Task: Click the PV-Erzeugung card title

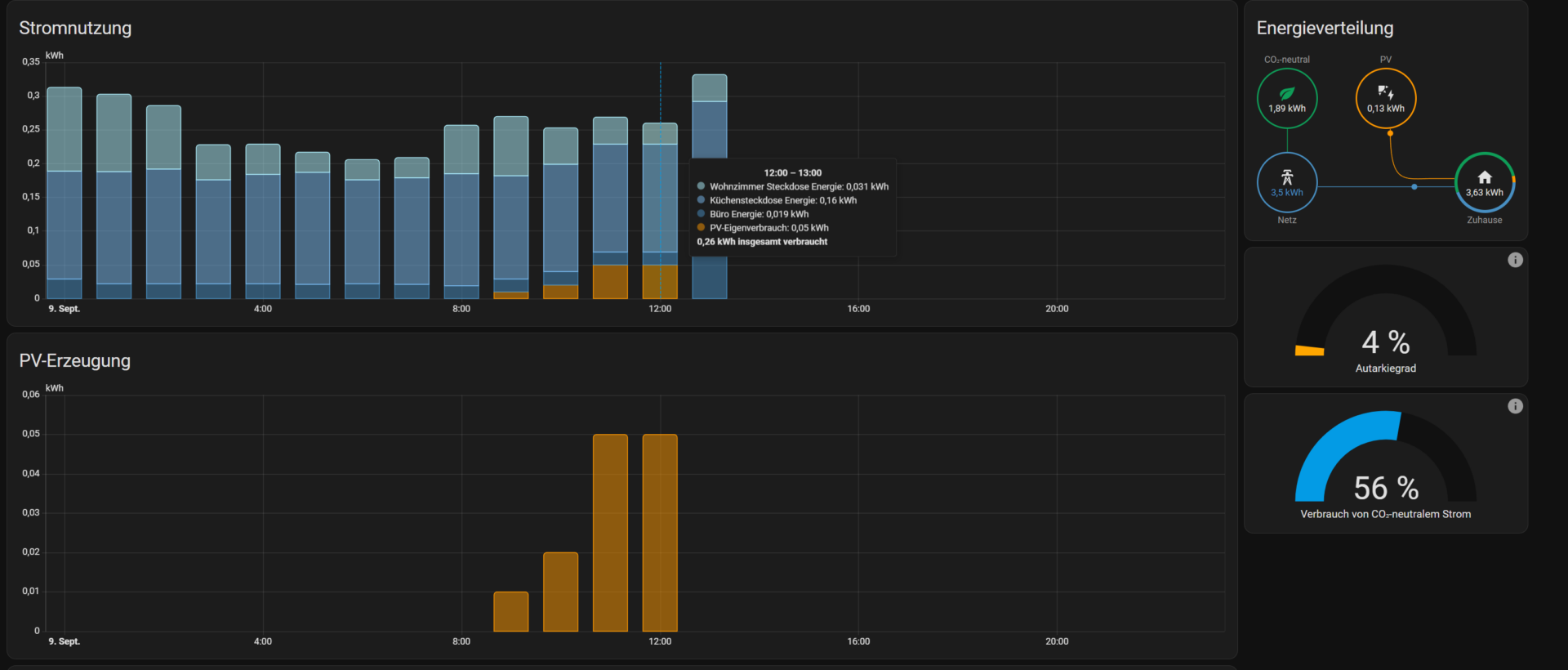Action: click(75, 360)
